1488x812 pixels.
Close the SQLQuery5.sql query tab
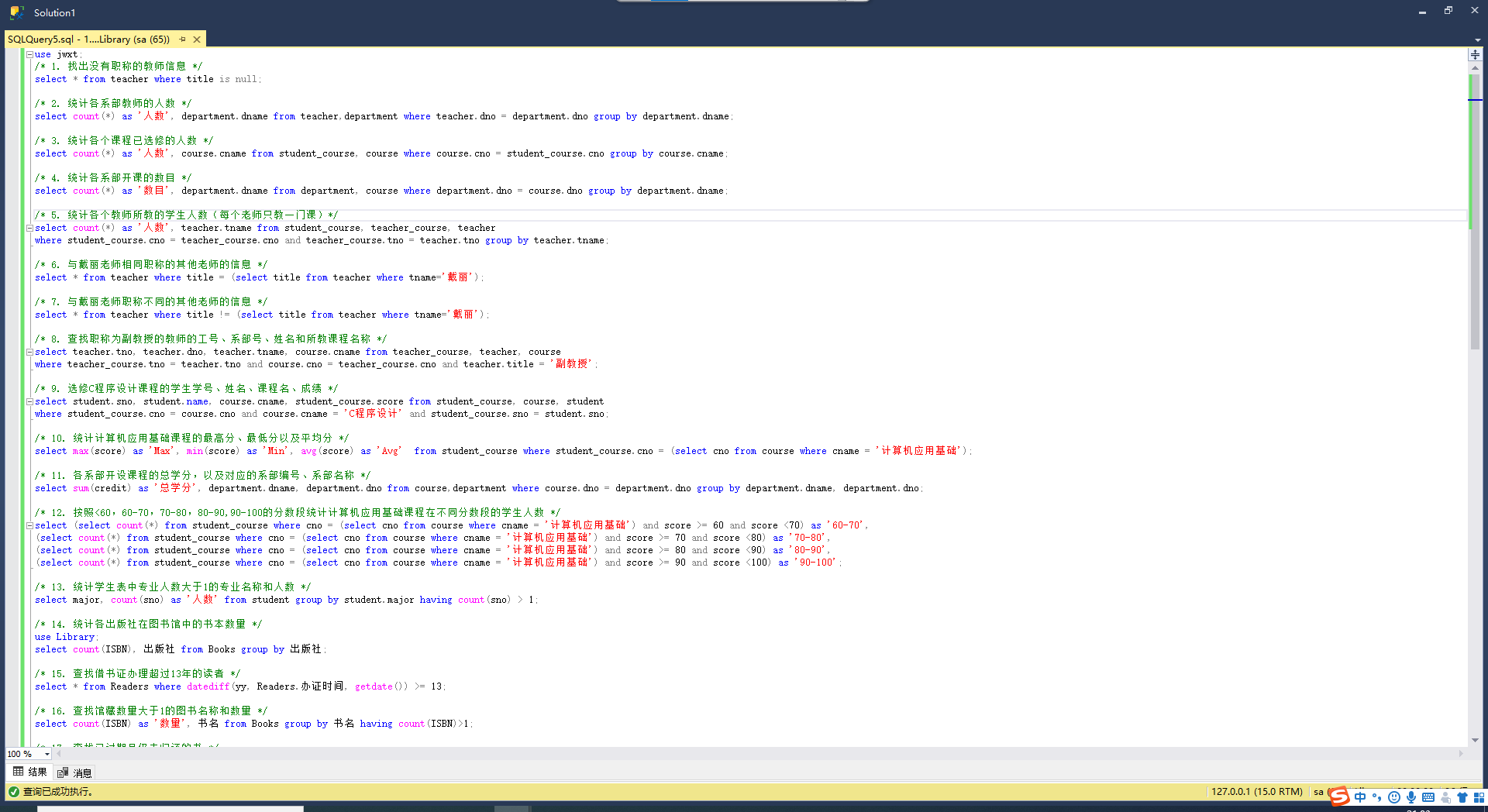[x=197, y=39]
